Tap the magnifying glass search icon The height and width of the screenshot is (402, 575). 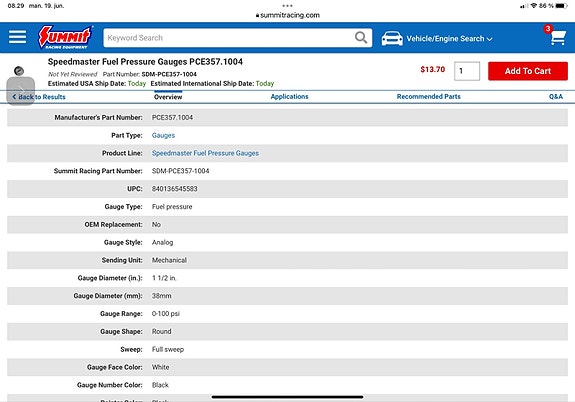coord(361,37)
